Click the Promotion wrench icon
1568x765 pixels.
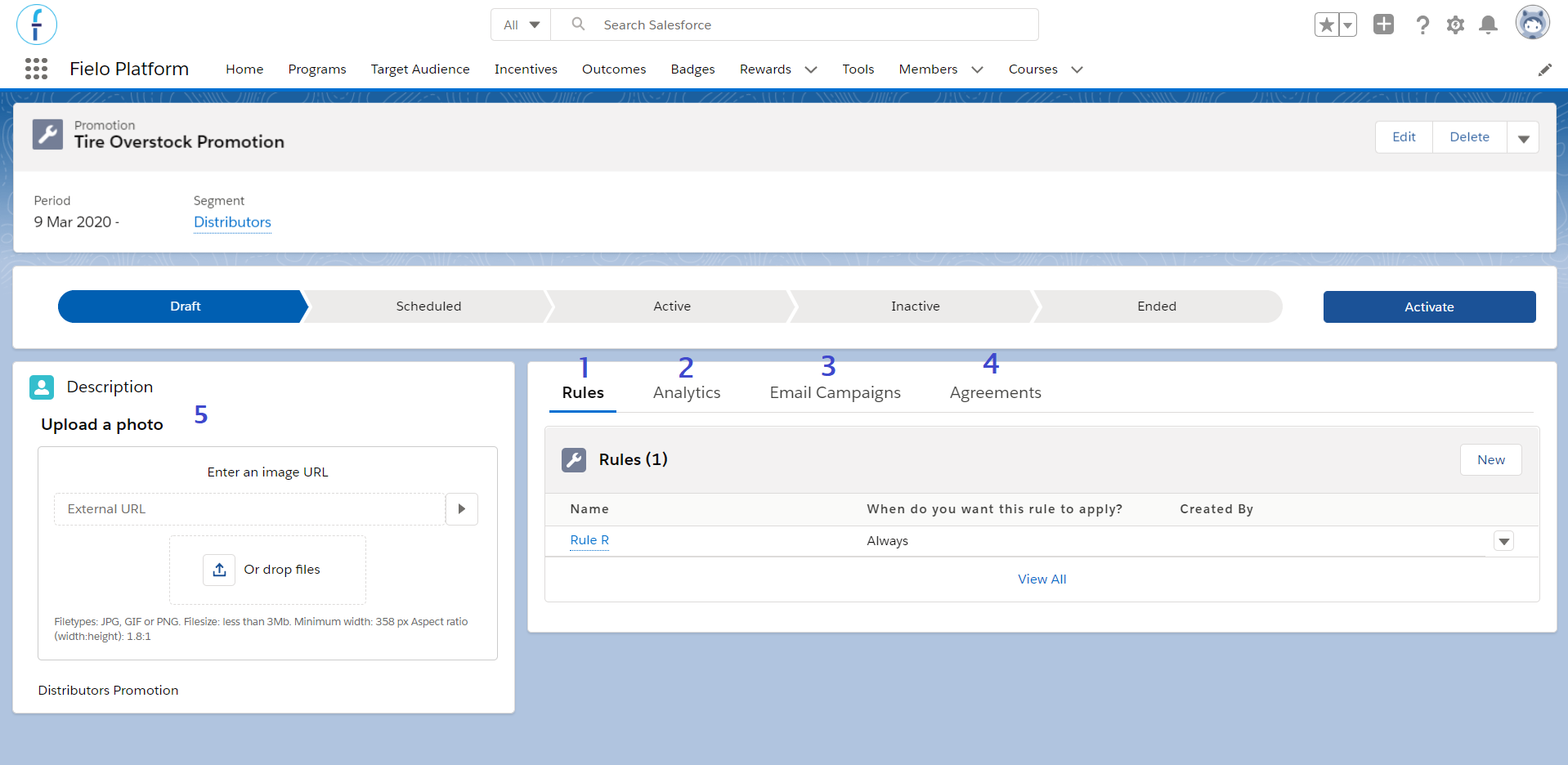coord(47,134)
